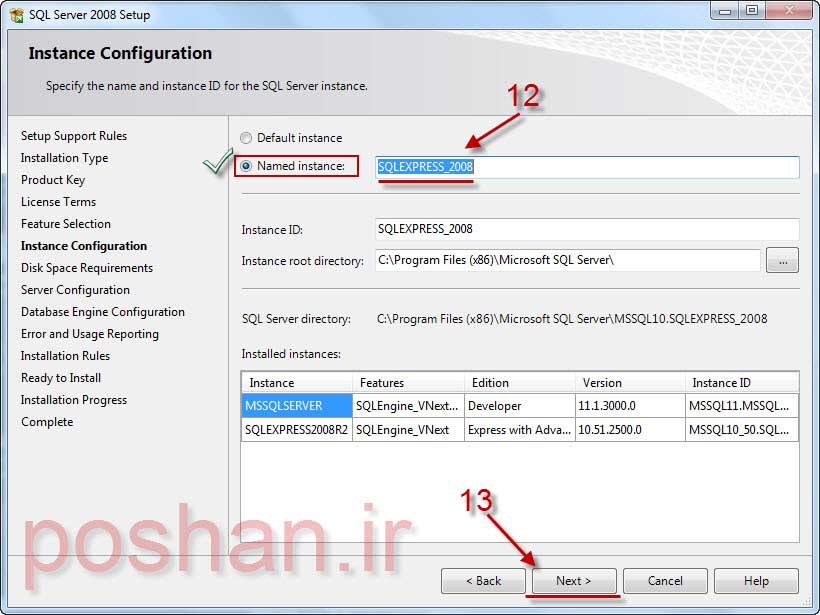The image size is (820, 615).
Task: Open Help for the setup wizard
Action: pyautogui.click(x=756, y=581)
